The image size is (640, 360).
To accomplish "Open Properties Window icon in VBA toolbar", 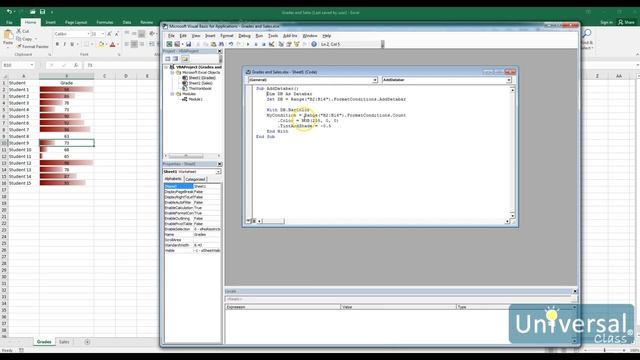I will point(289,44).
